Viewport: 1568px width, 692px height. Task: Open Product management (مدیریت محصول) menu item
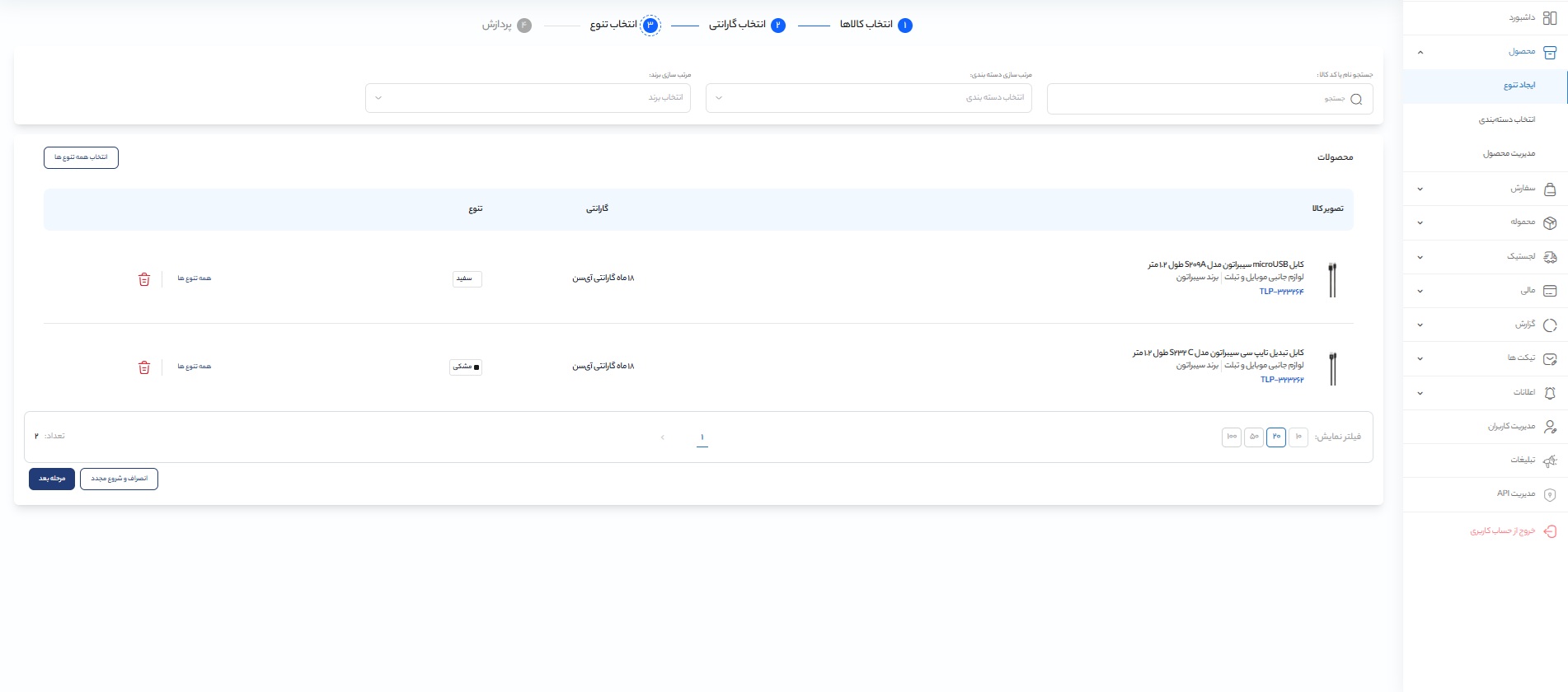[x=1509, y=154]
